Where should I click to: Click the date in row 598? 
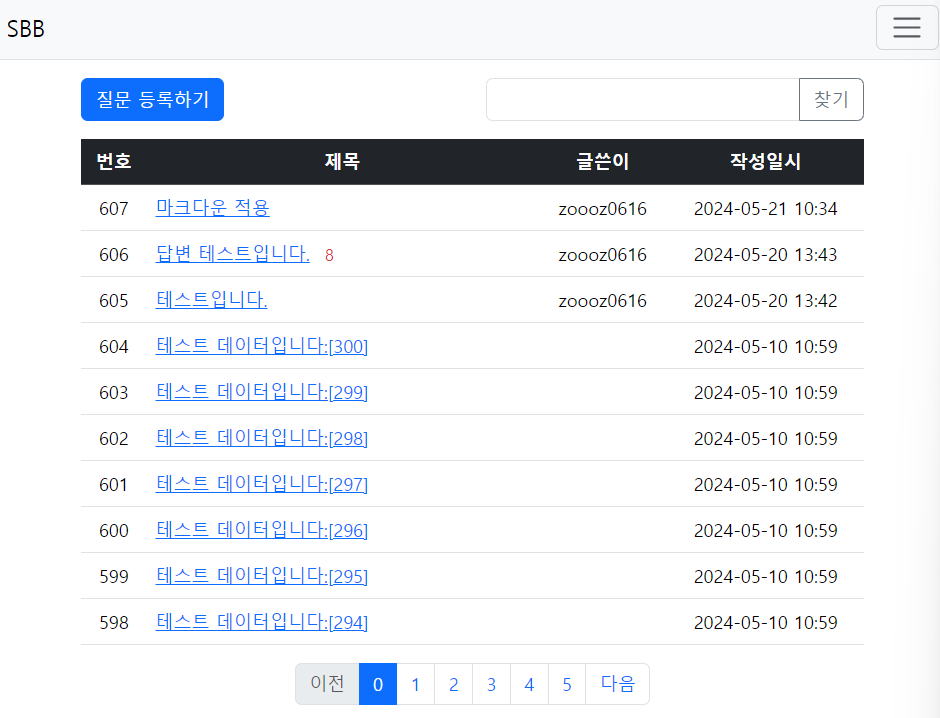coord(766,623)
